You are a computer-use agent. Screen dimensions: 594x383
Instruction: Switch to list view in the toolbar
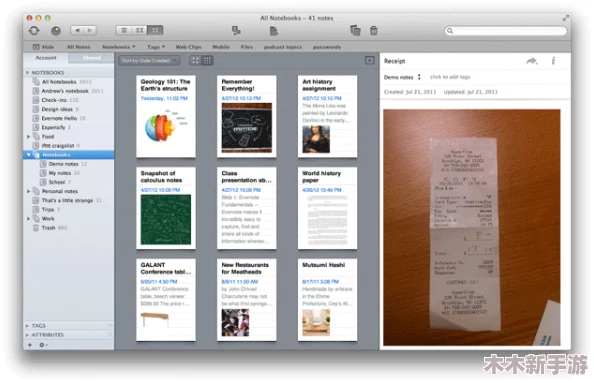(x=123, y=30)
